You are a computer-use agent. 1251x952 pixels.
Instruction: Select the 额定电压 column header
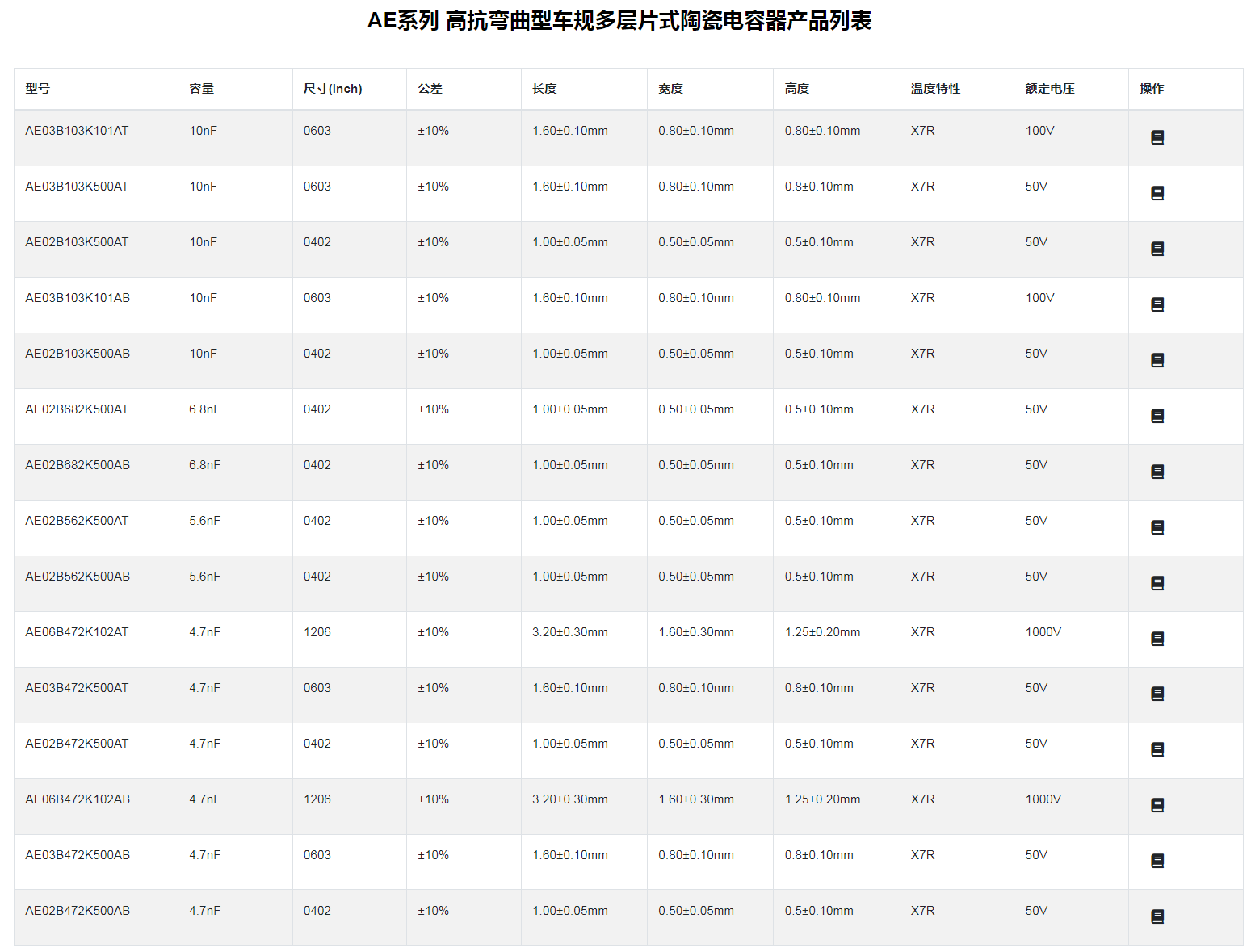(1049, 89)
